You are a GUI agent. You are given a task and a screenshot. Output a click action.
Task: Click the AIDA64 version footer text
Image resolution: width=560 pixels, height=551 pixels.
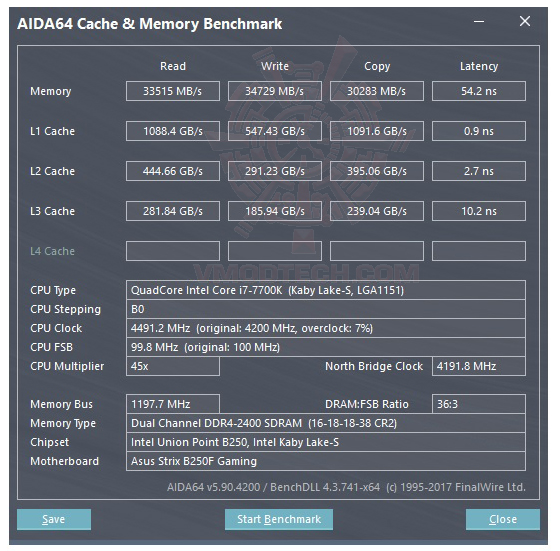(346, 487)
